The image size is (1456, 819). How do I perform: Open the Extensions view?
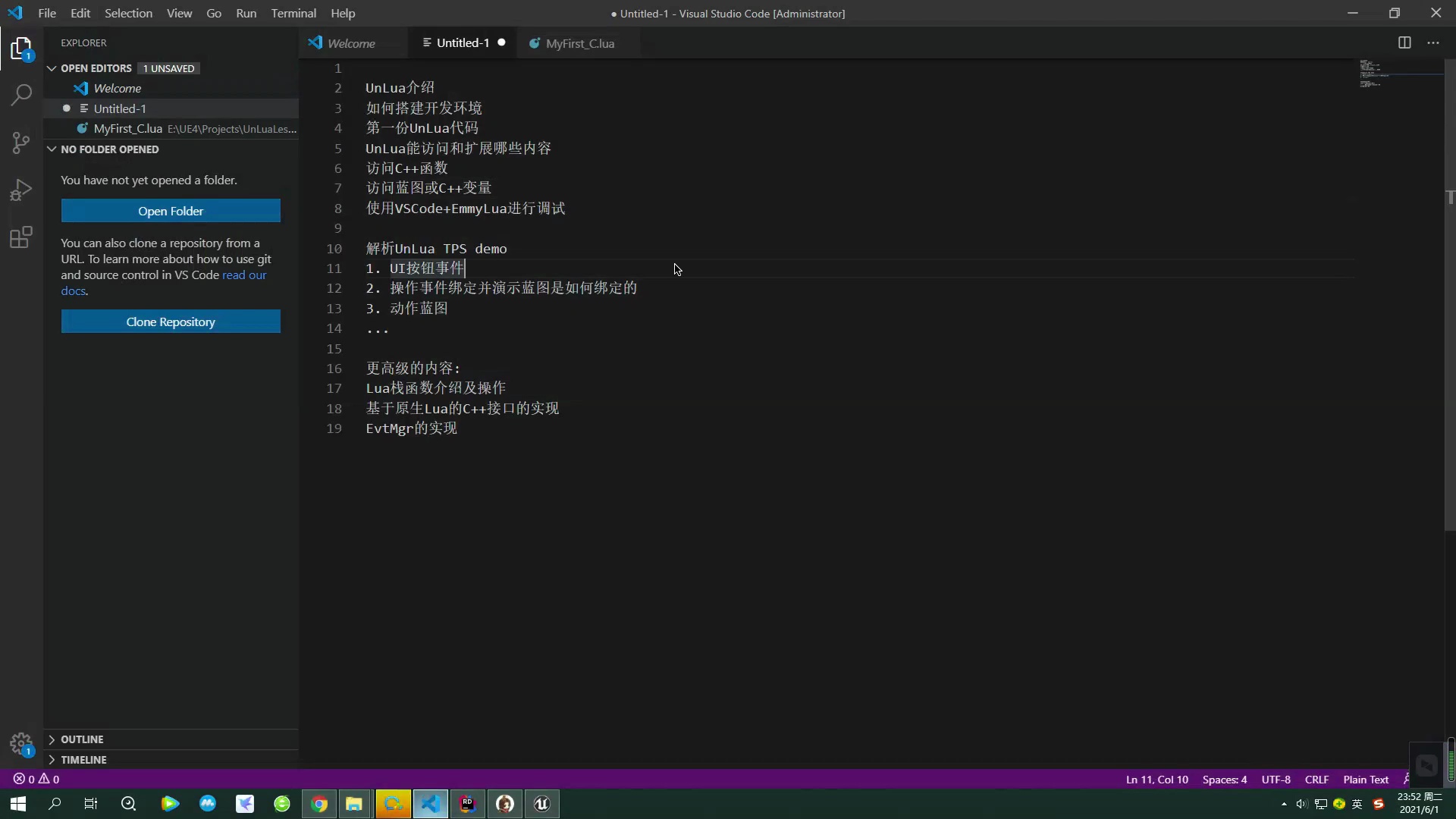click(x=22, y=238)
